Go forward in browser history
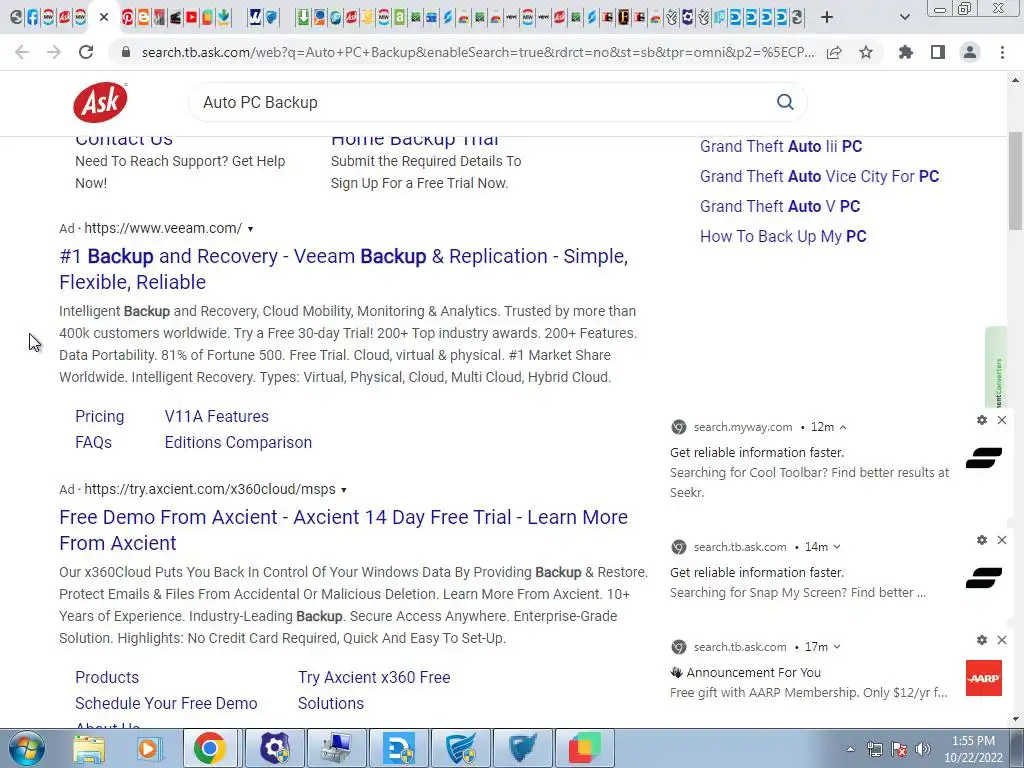Screen dimensions: 1024x768 [54, 52]
